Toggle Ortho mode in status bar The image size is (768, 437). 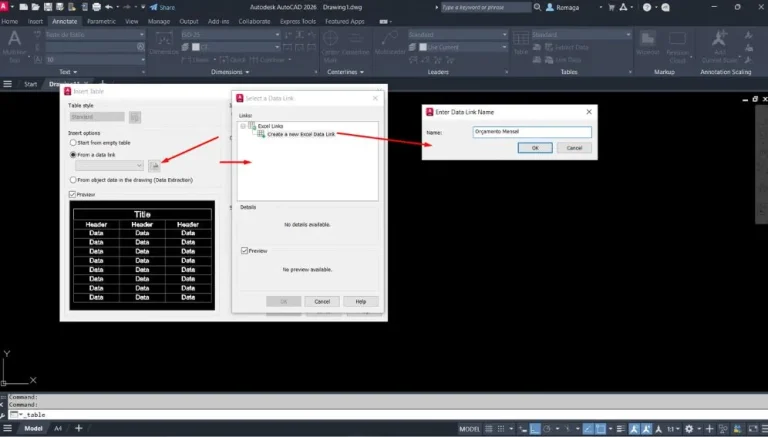535,429
